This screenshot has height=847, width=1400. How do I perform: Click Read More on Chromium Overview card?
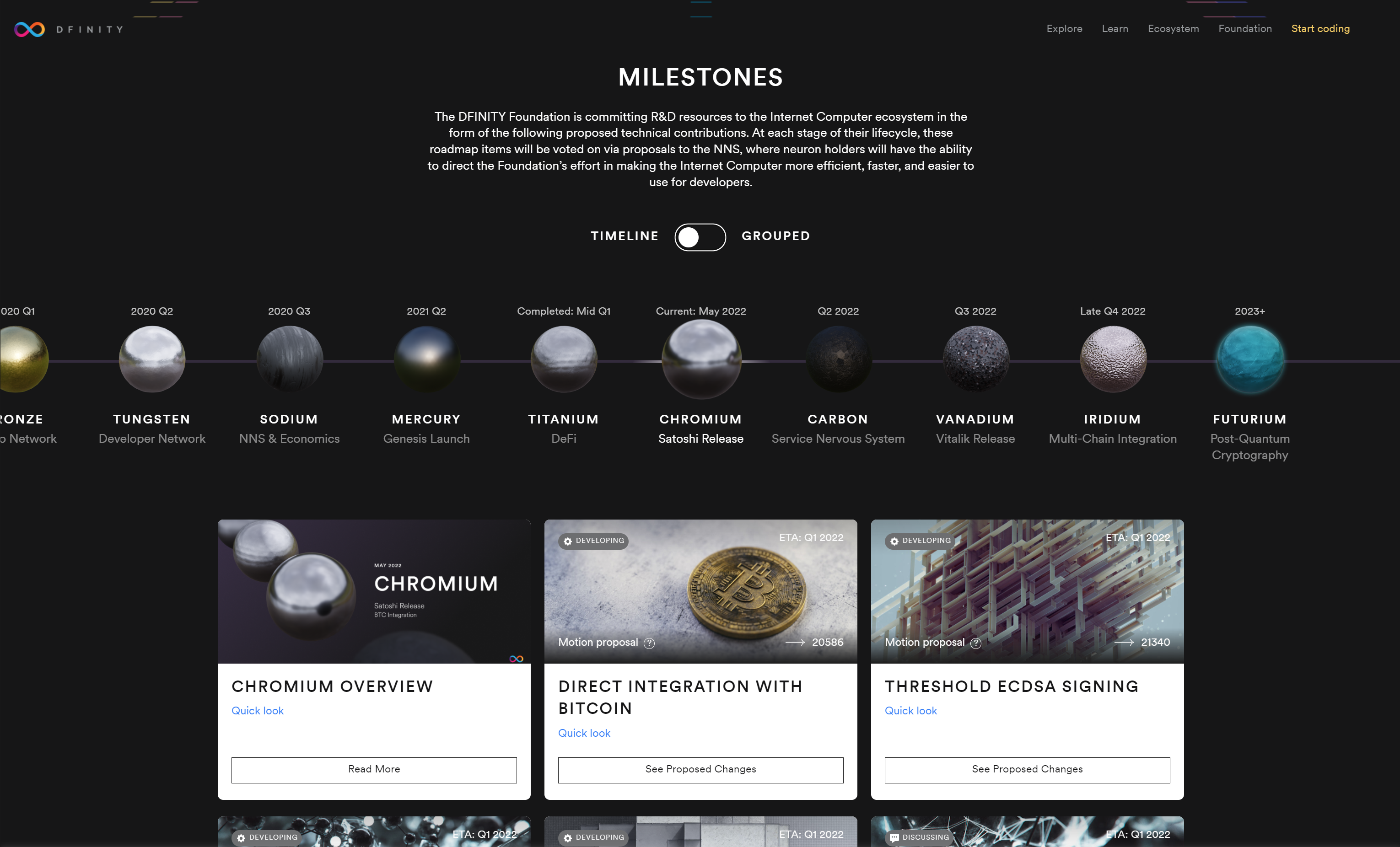tap(374, 770)
